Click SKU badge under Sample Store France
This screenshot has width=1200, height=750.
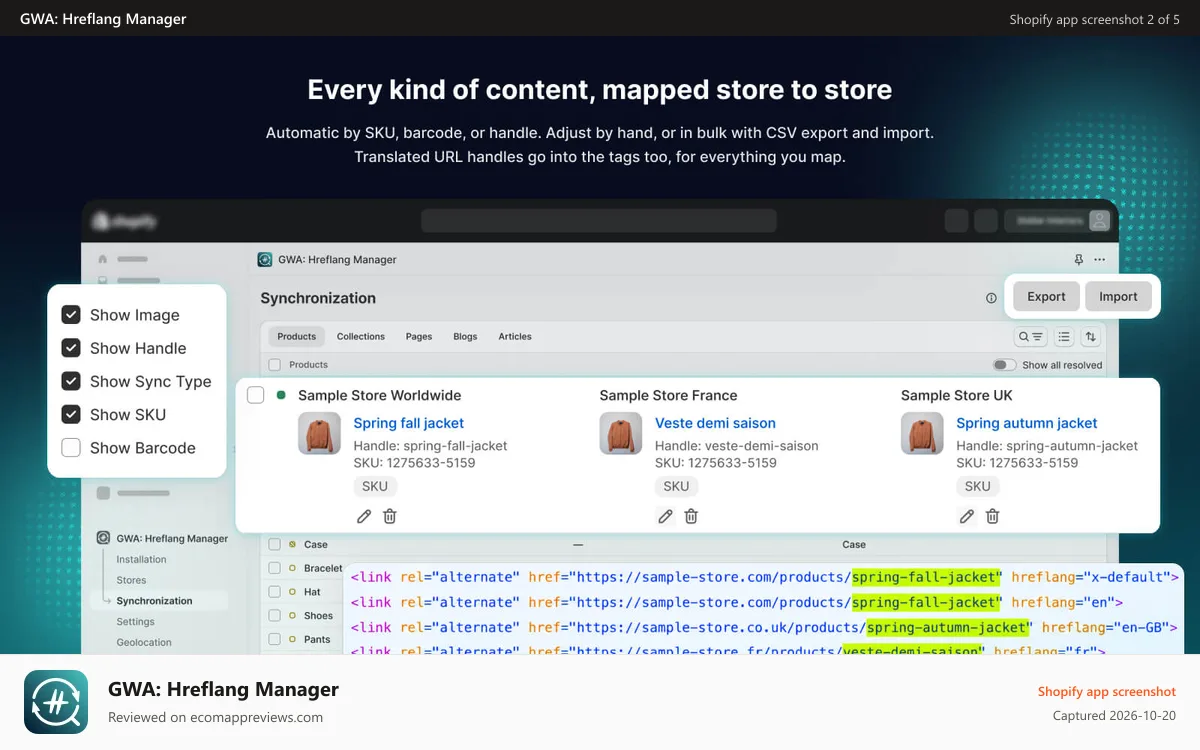click(676, 486)
